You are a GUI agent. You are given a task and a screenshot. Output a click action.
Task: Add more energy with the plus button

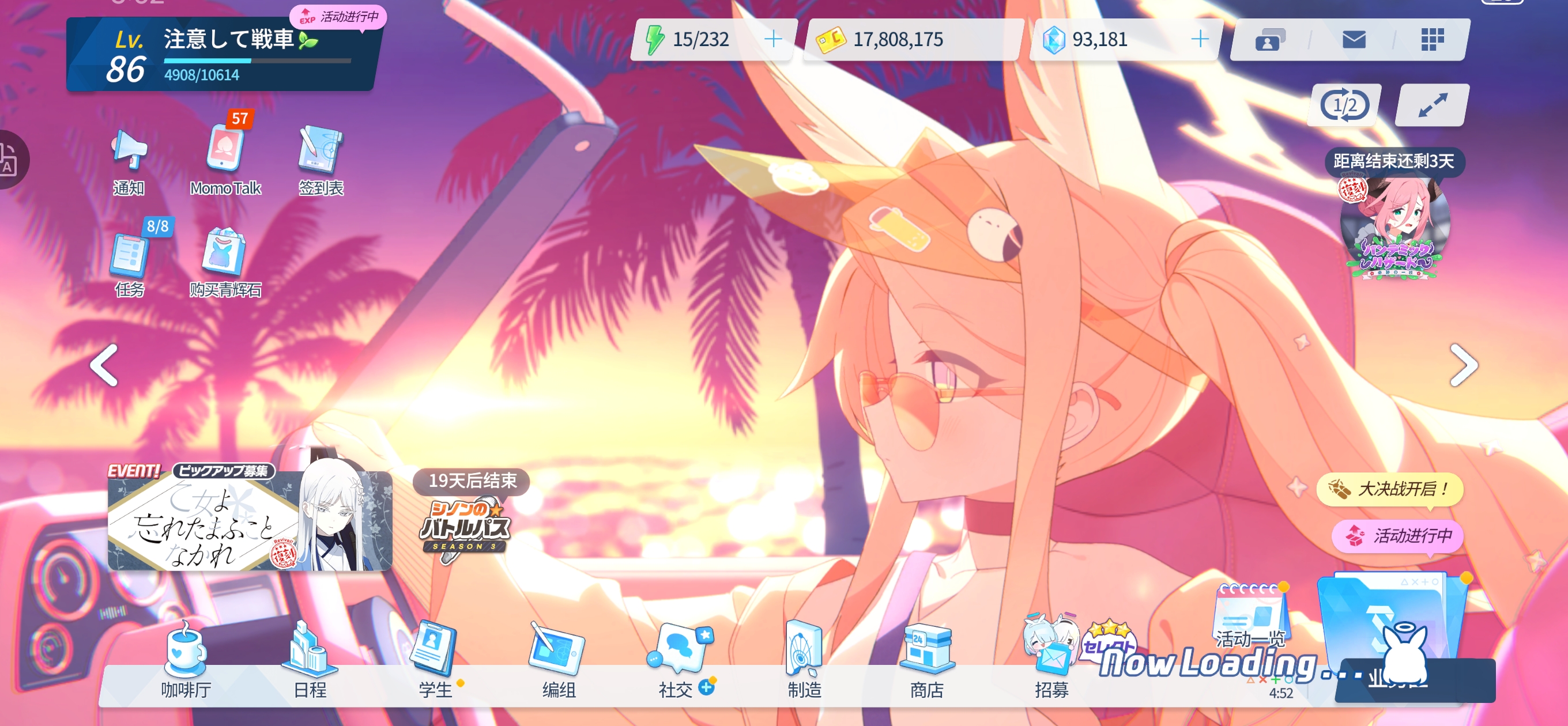click(773, 40)
